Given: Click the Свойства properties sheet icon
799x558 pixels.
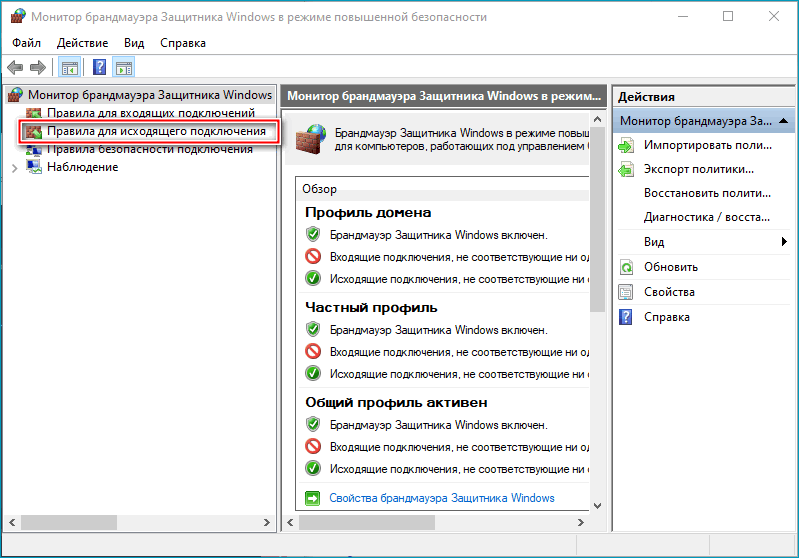Looking at the screenshot, I should (626, 292).
